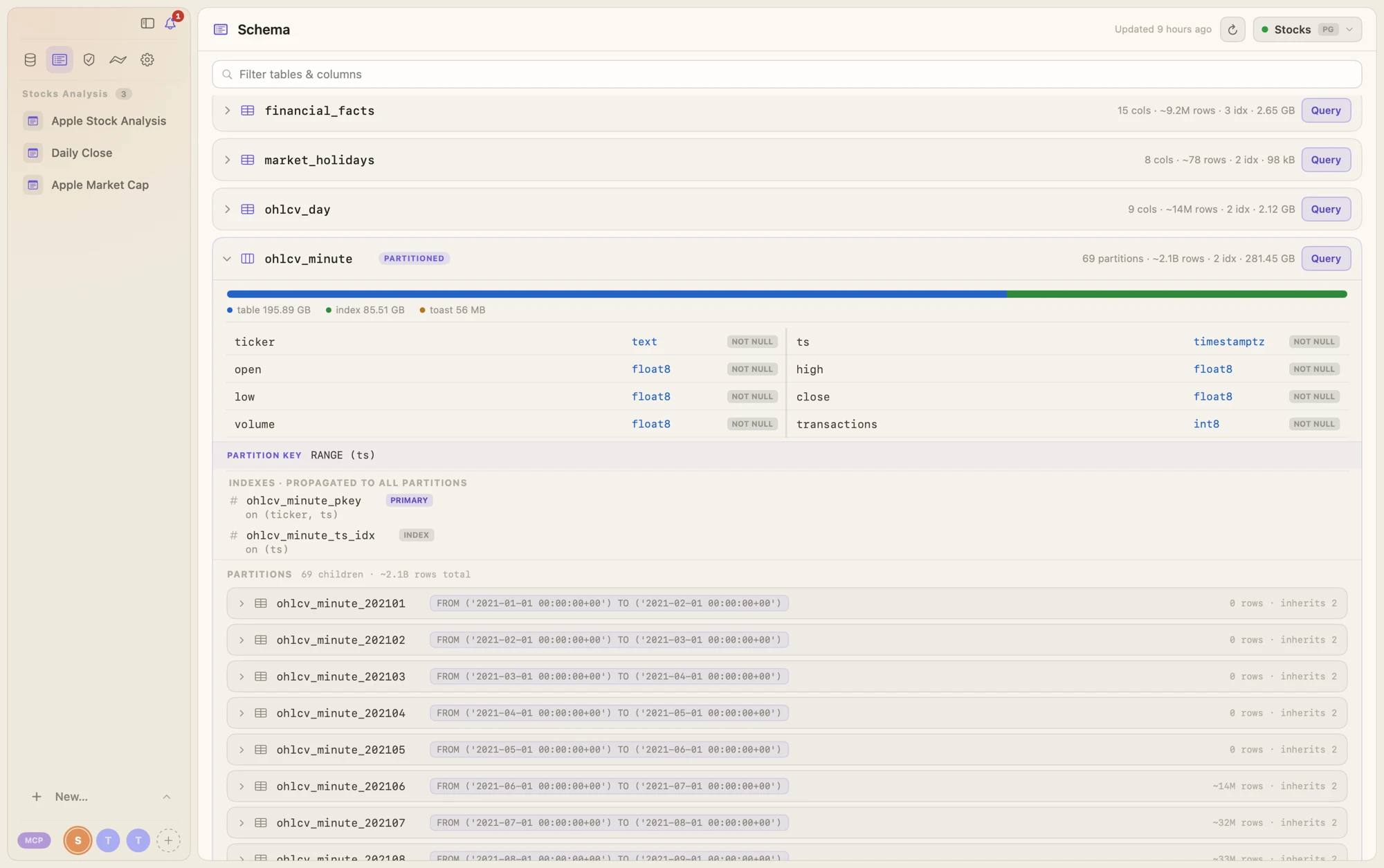The image size is (1384, 868).
Task: Open the database connections icon
Action: point(30,59)
